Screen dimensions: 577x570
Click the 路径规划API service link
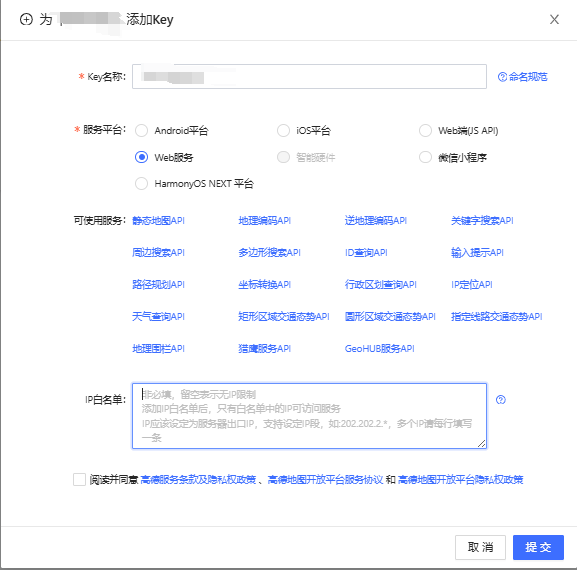[x=159, y=284]
